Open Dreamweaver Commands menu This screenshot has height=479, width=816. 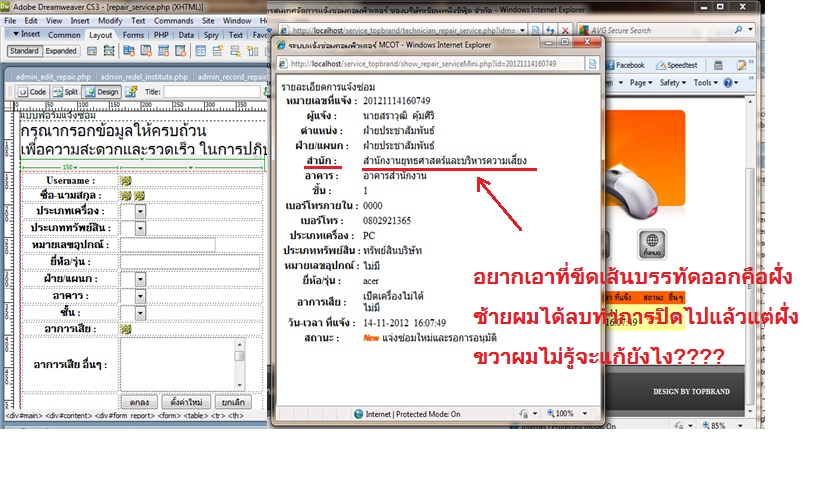tap(173, 21)
